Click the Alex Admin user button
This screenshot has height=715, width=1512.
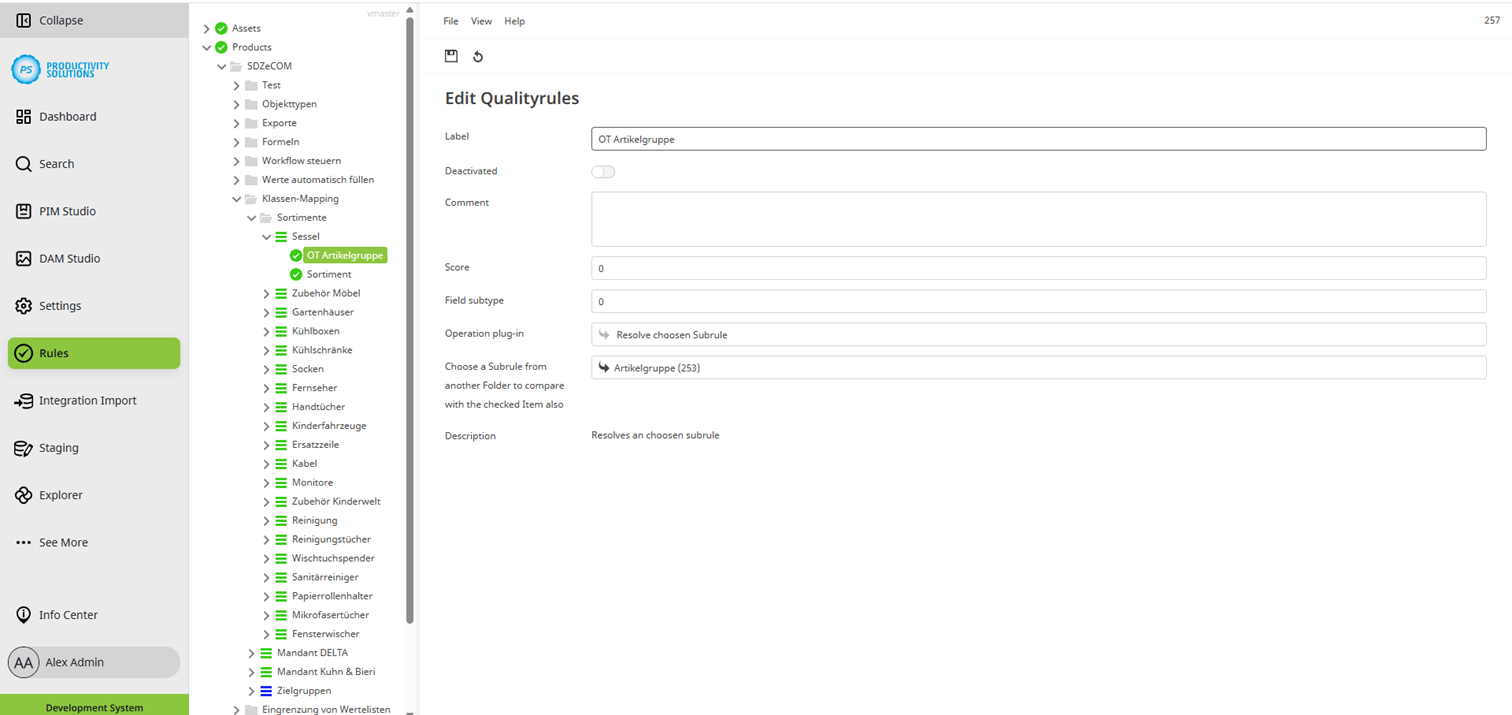tap(94, 662)
